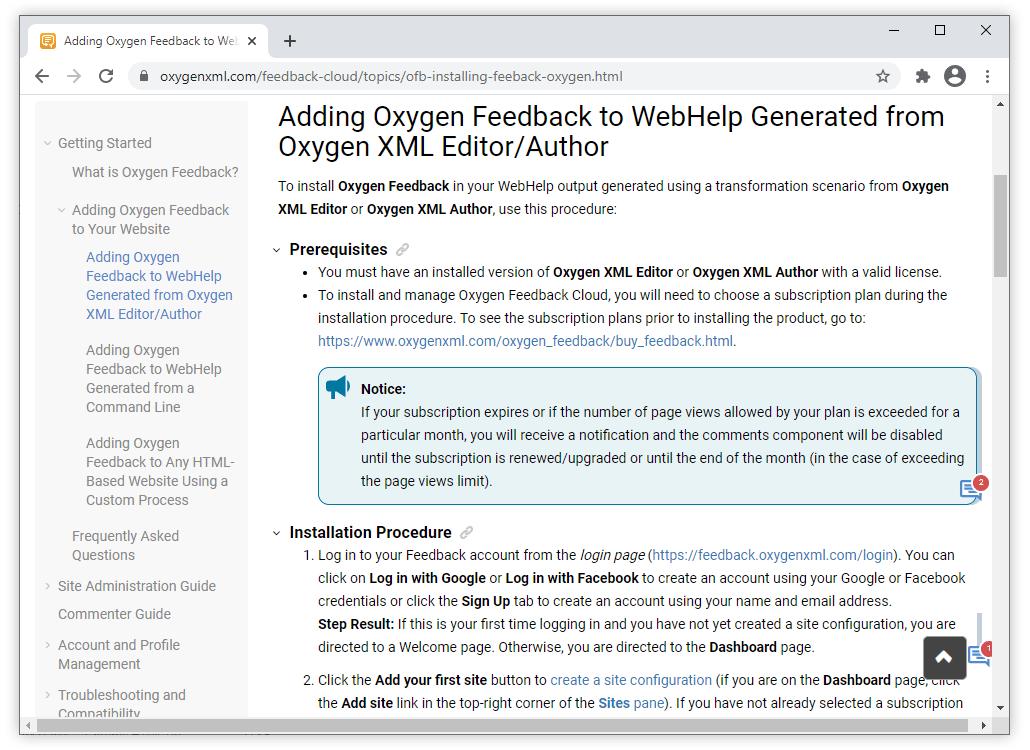
Task: Click the scroll down arrow of the page
Action: [x=1000, y=707]
